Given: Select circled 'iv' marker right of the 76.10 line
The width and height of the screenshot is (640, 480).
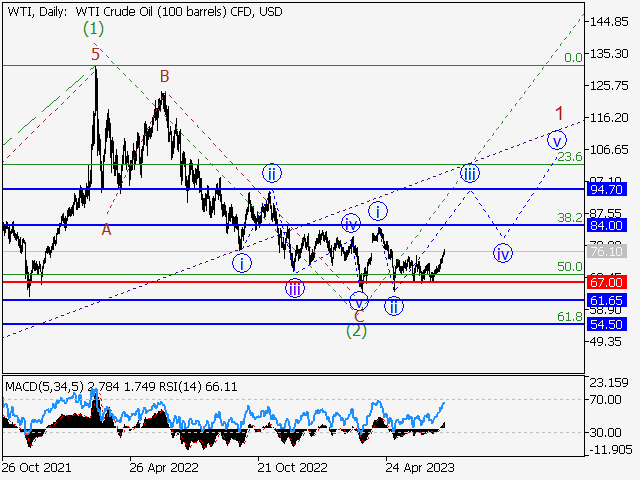Looking at the screenshot, I should pos(502,253).
